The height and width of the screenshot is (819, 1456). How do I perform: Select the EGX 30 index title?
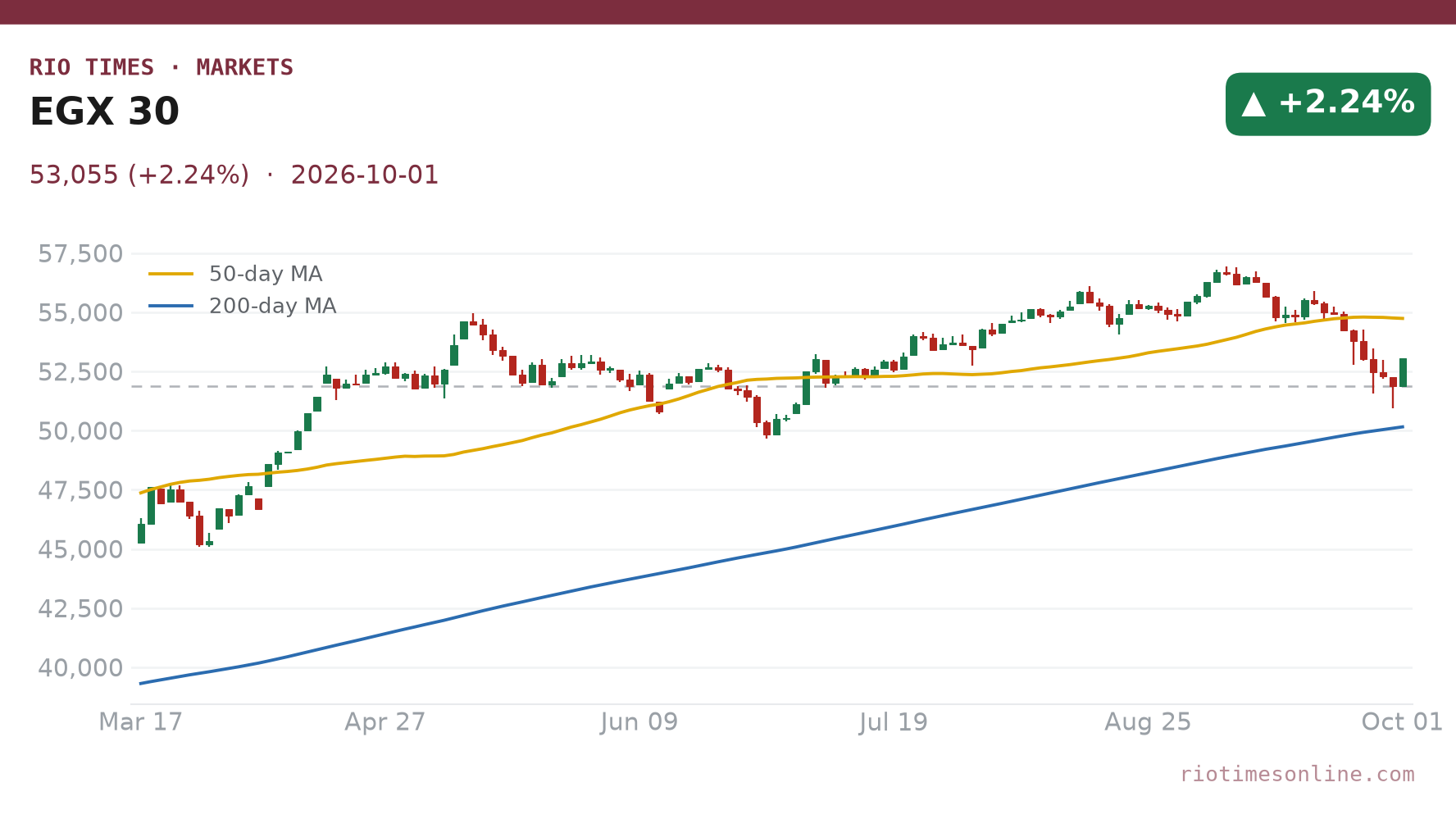click(104, 111)
